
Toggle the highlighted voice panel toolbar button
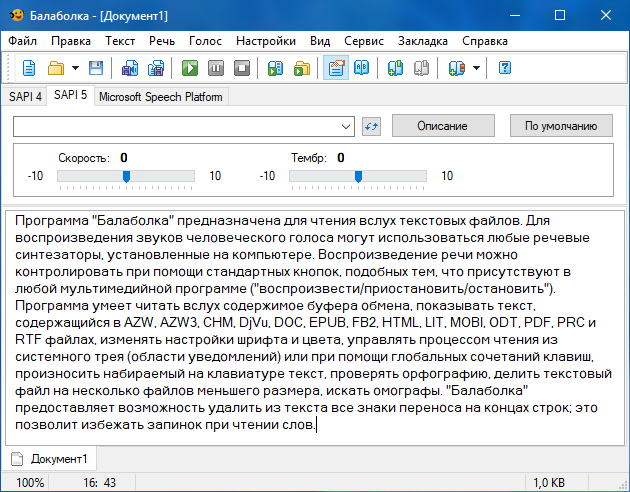click(x=336, y=68)
